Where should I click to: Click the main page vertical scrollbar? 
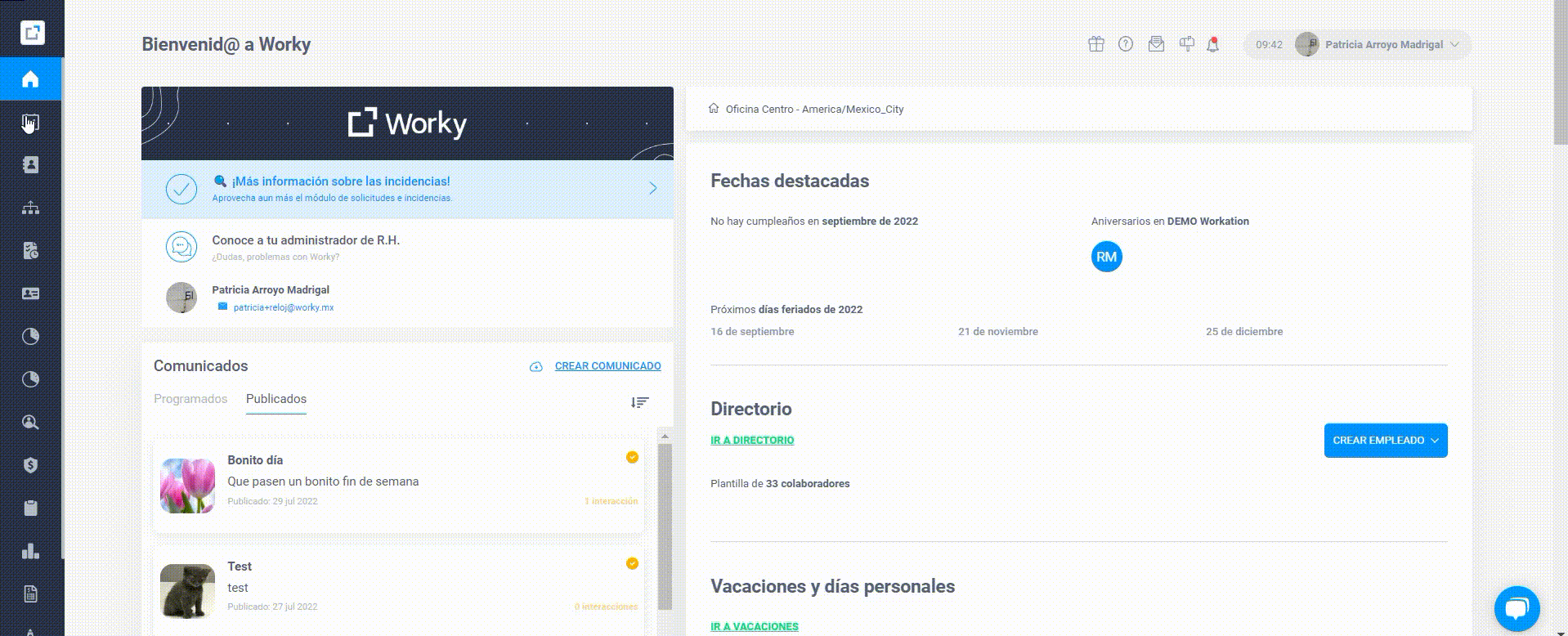[1561, 74]
